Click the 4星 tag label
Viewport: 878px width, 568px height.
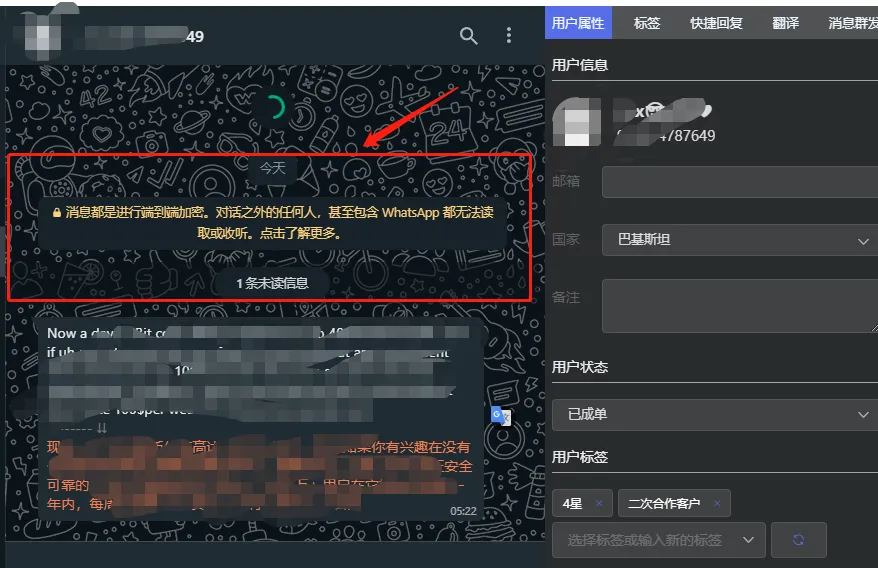tap(572, 504)
